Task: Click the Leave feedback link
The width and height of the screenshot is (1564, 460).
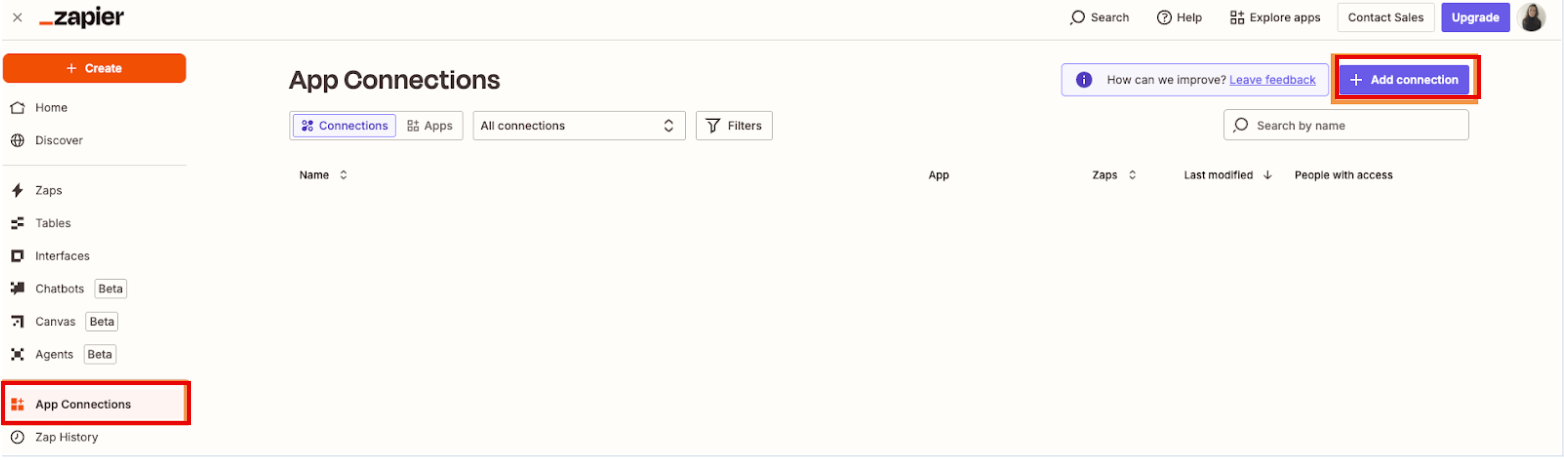Action: click(x=1272, y=80)
